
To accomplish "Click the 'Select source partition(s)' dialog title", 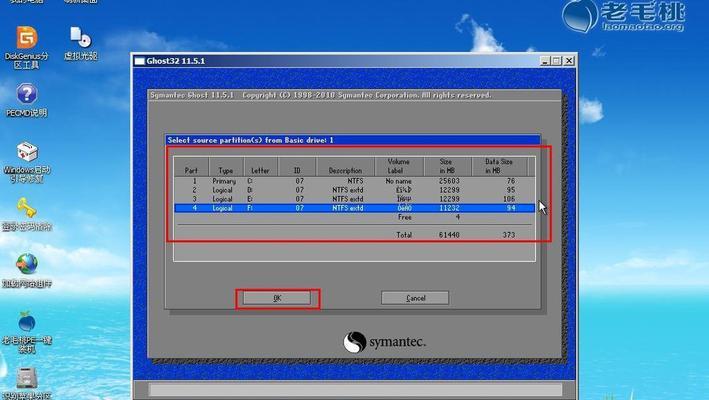I will (251, 140).
